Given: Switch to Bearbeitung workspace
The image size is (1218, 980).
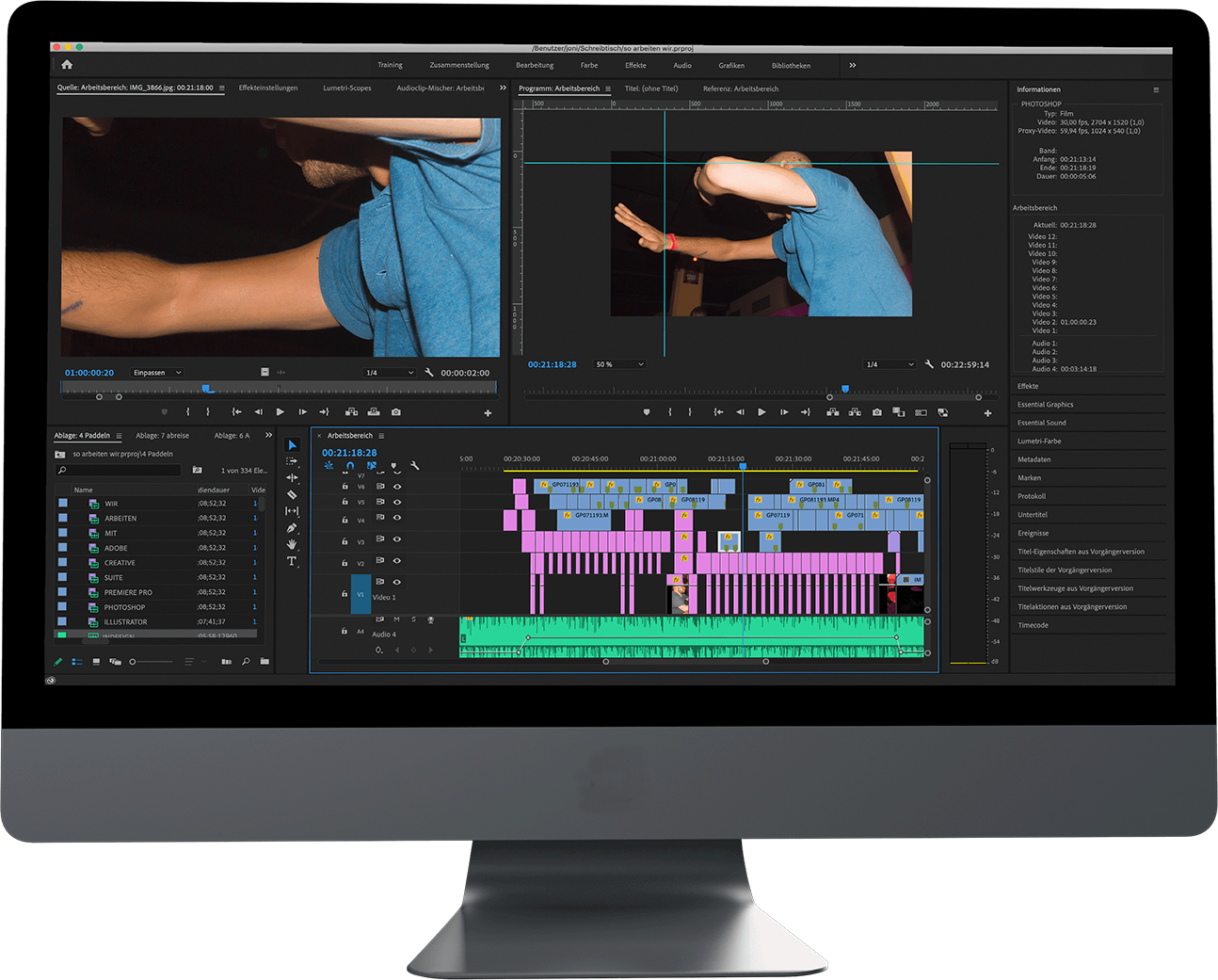Looking at the screenshot, I should 535,65.
